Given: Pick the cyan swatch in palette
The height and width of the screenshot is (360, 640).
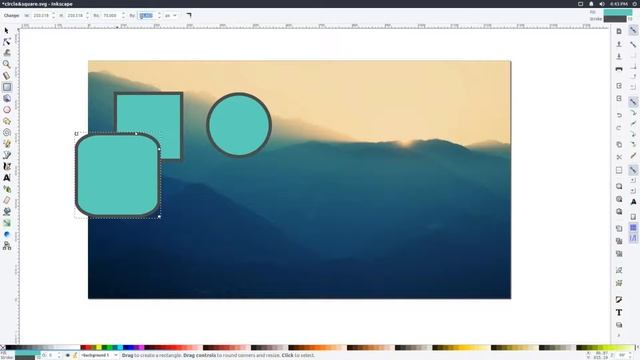Looking at the screenshot, I should 120,348.
